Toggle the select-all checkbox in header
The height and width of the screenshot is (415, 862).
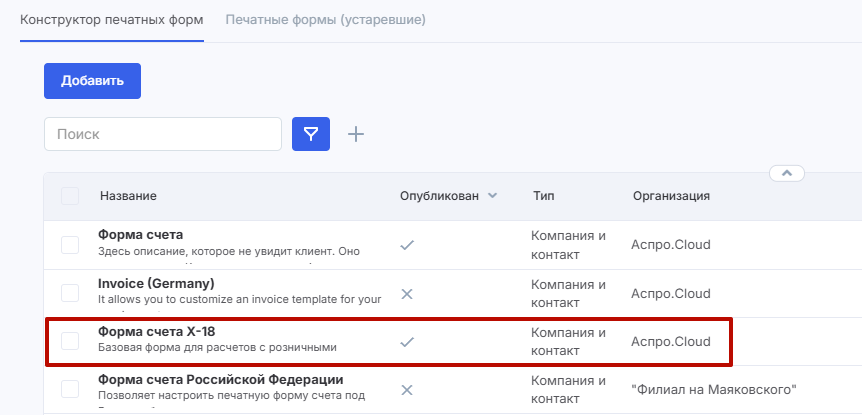(x=70, y=196)
